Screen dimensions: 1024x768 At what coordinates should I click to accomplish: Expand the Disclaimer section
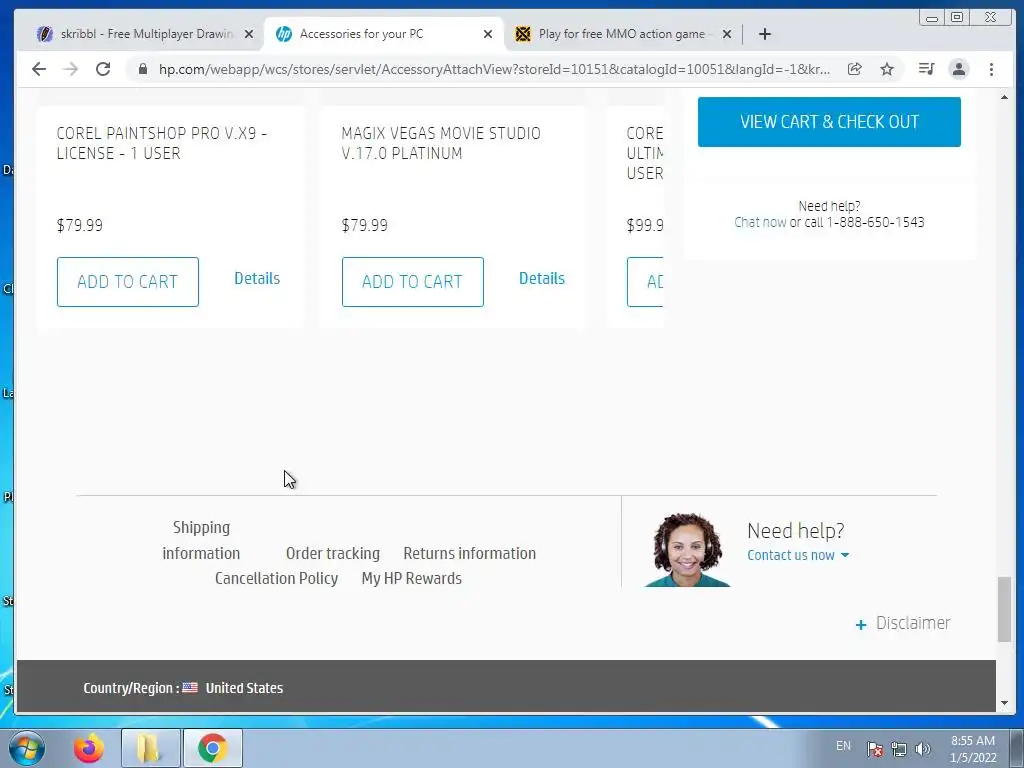point(903,624)
